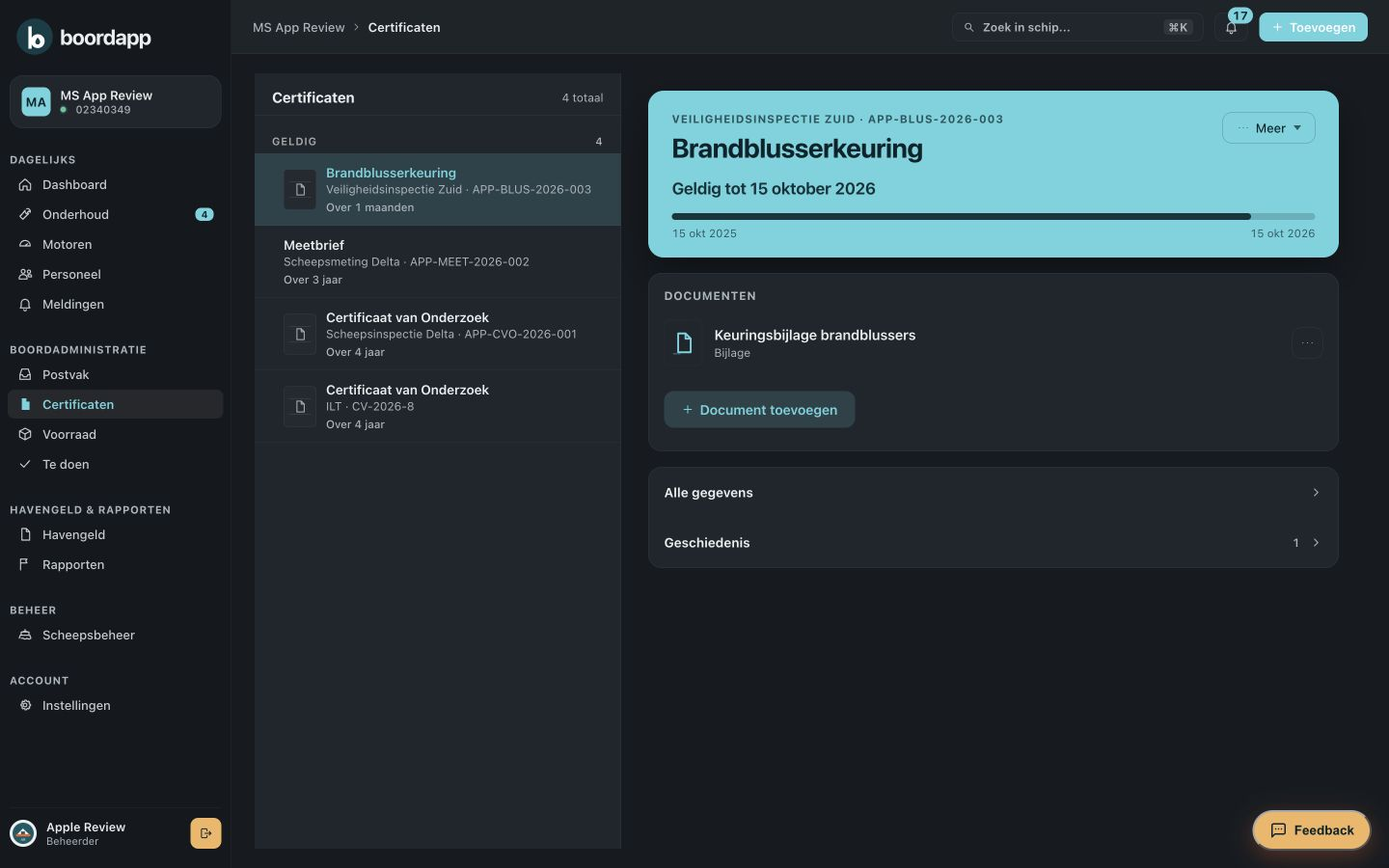
Task: Select the Meetbrief certificate row
Action: point(438,262)
